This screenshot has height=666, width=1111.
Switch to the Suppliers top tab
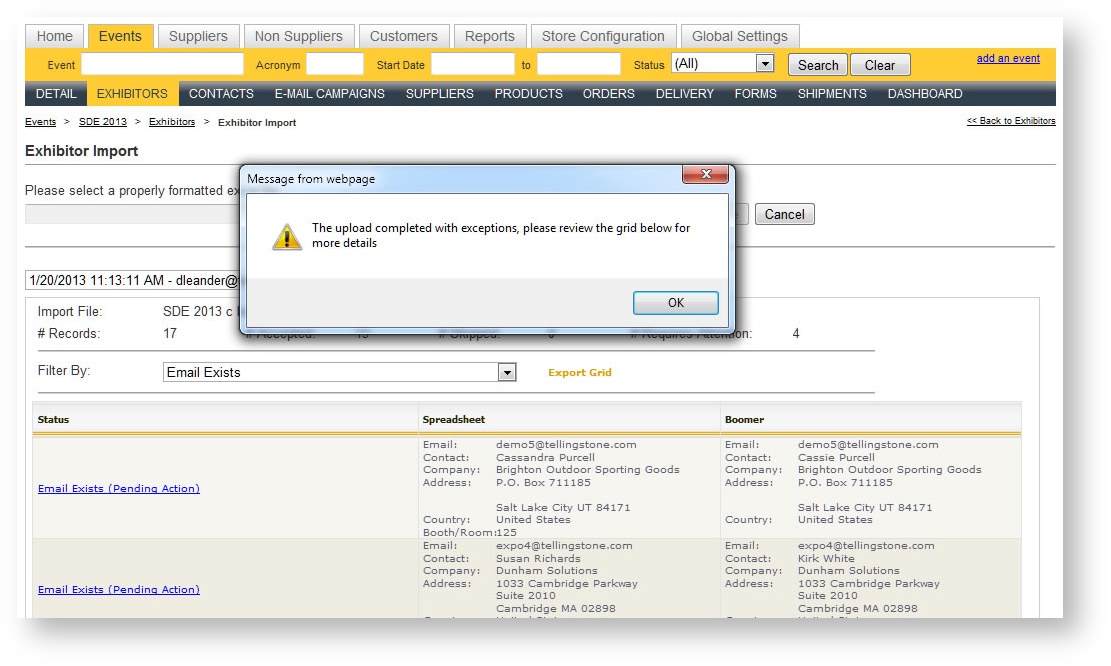coord(198,36)
